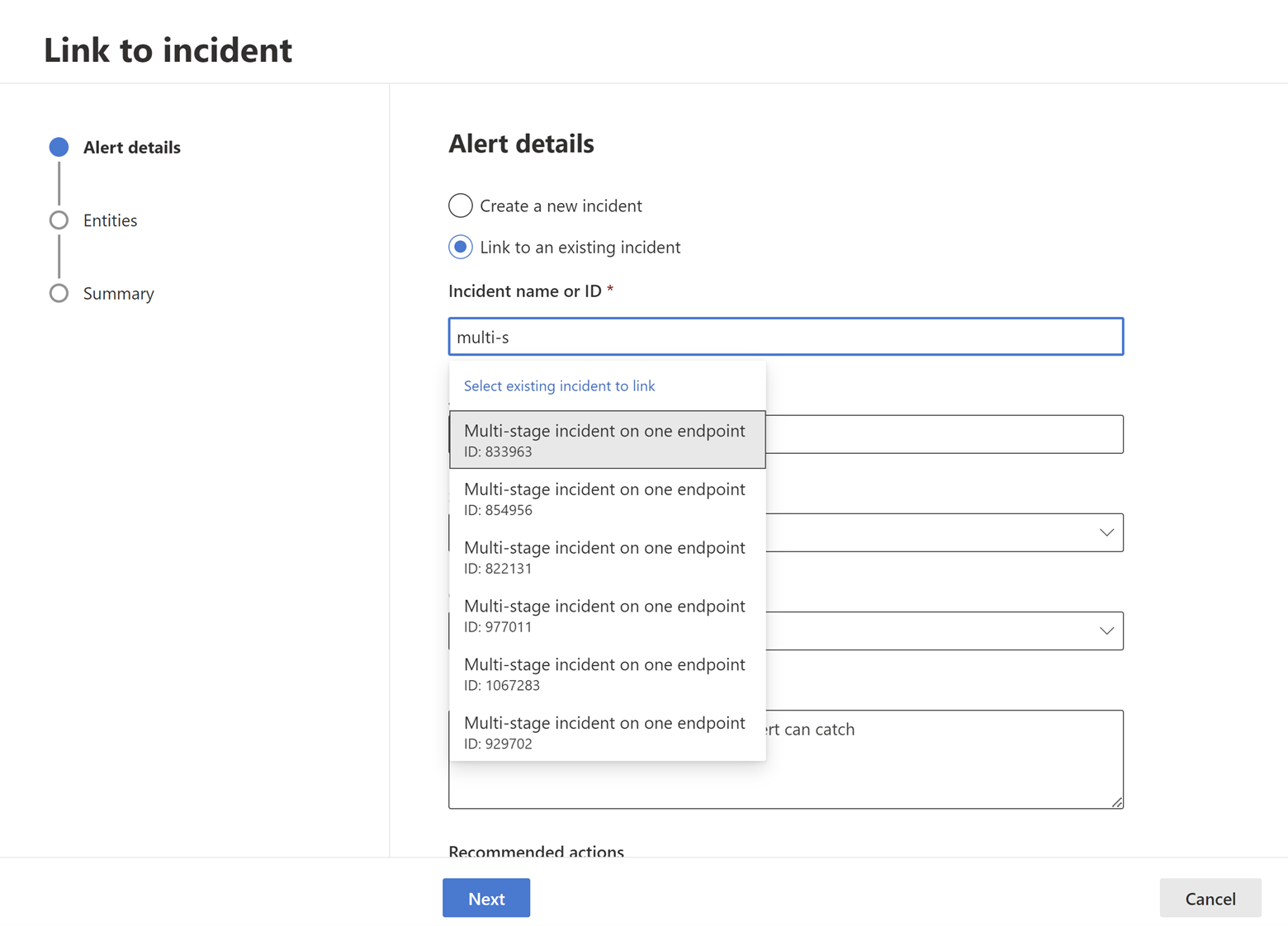Select the Create a new incident radio button
Image resolution: width=1288 pixels, height=926 pixels.
(x=461, y=206)
